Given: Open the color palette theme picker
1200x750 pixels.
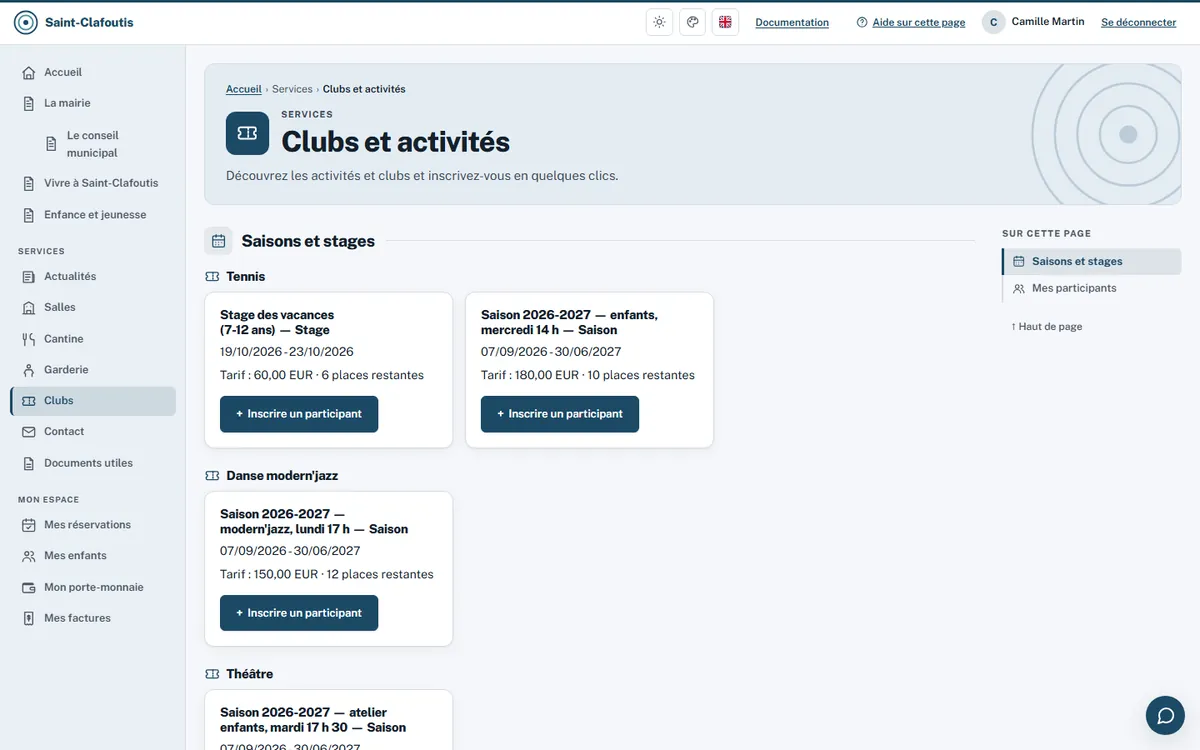Looking at the screenshot, I should (692, 22).
